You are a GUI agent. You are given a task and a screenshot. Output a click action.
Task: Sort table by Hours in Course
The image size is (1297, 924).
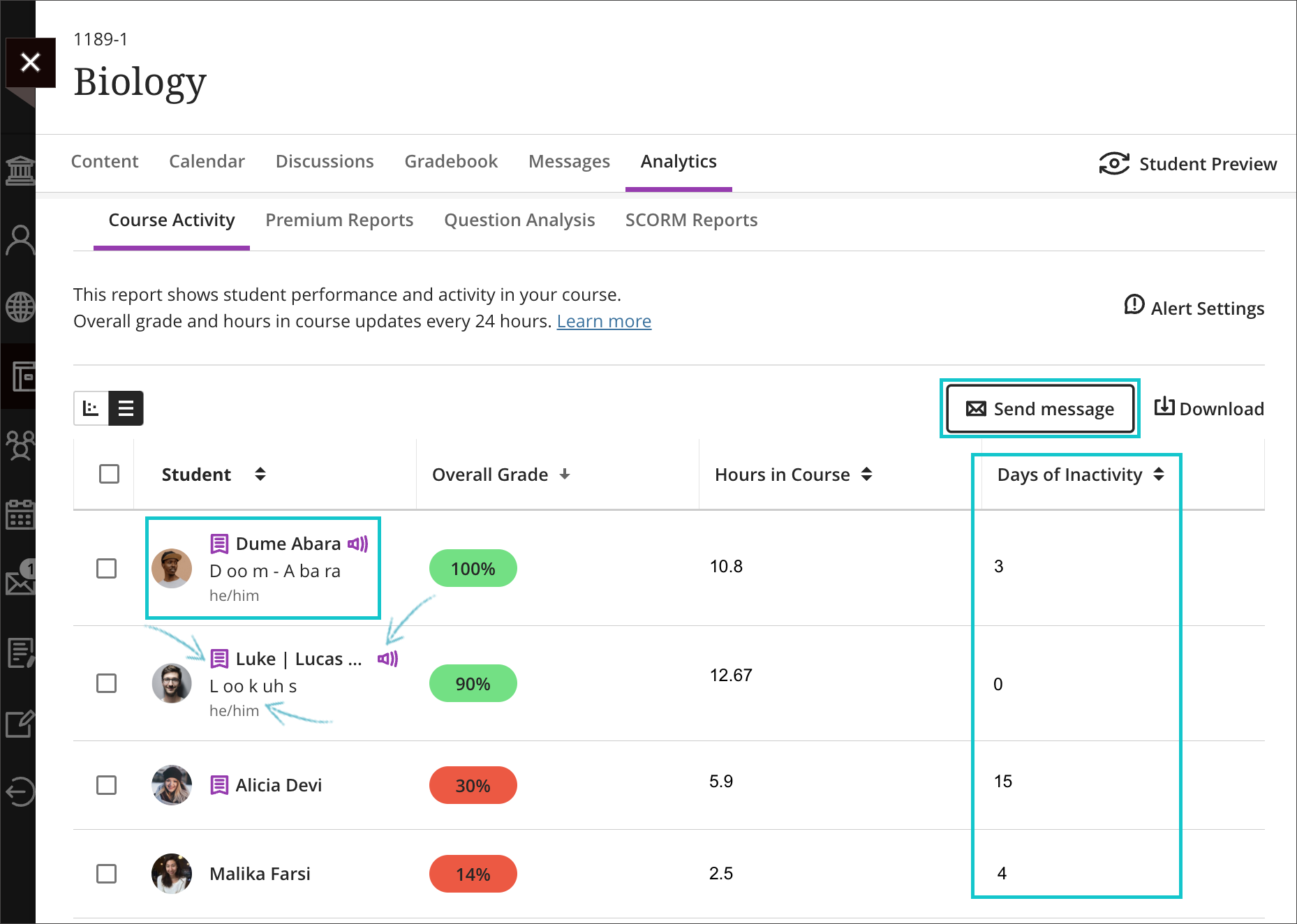click(866, 475)
